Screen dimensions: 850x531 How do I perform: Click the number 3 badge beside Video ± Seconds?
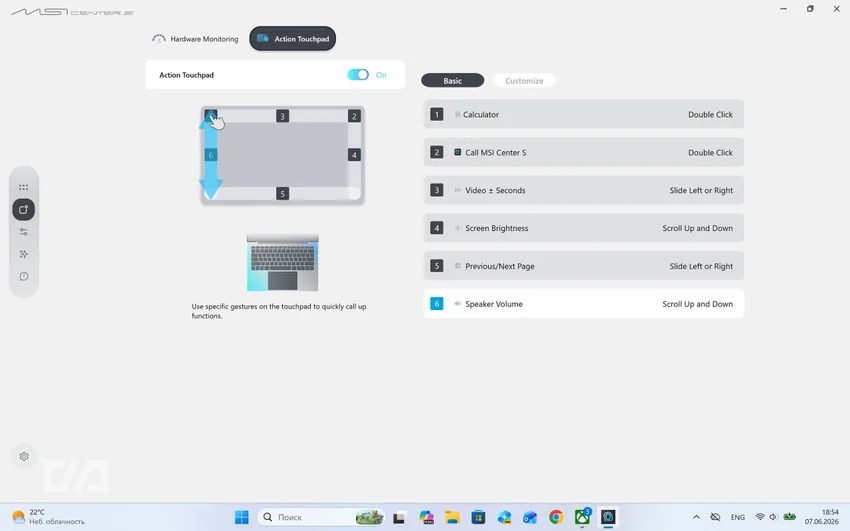click(x=436, y=190)
